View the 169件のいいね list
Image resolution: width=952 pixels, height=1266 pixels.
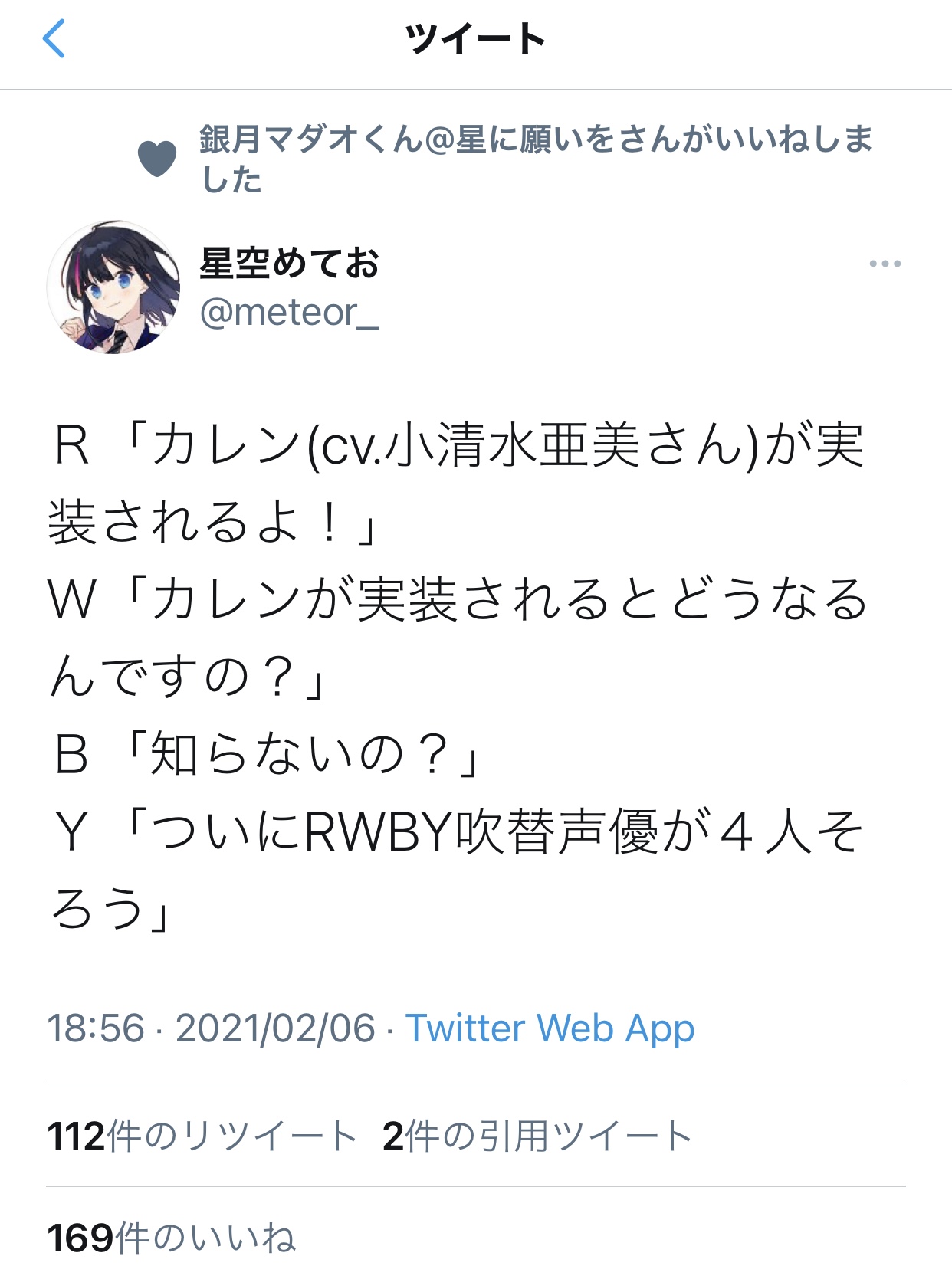point(171,1237)
